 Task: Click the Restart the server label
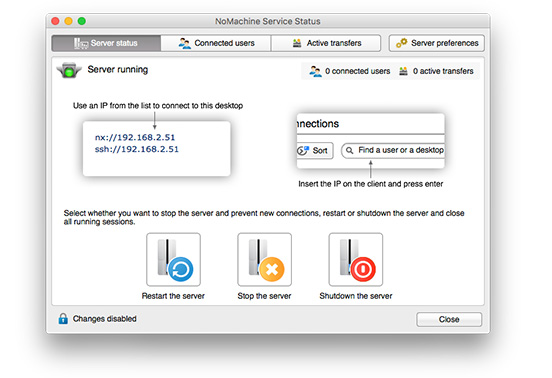click(x=173, y=296)
